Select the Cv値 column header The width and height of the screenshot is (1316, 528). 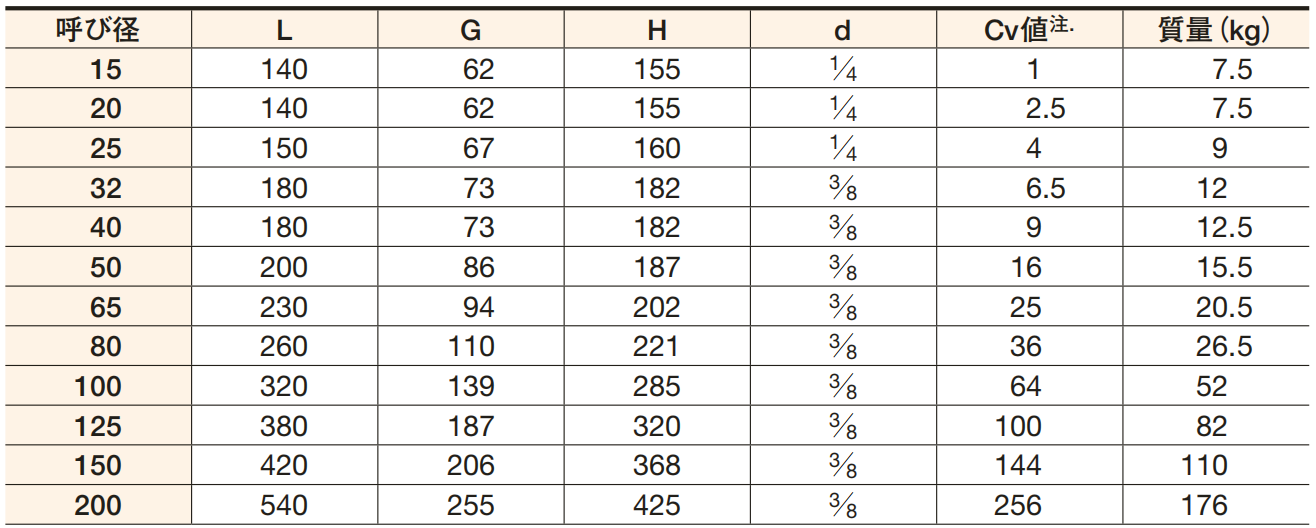point(1030,30)
